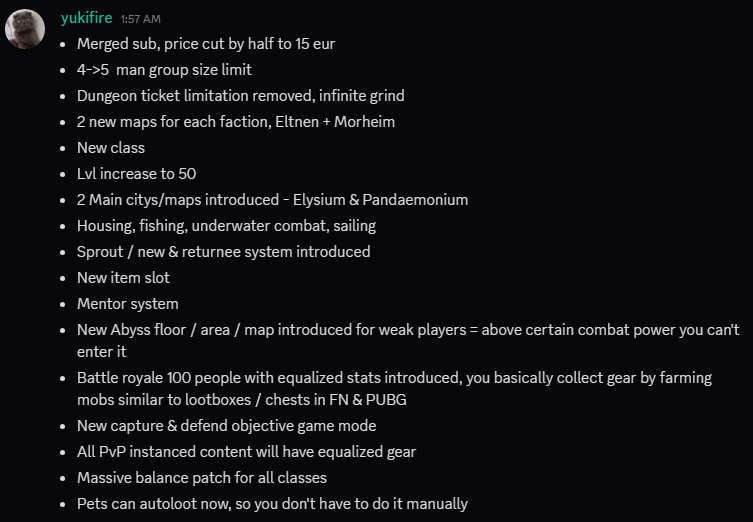Click the Housing, fishing, underwater combat line
Viewport: 753px width, 522px height.
pyautogui.click(x=226, y=226)
